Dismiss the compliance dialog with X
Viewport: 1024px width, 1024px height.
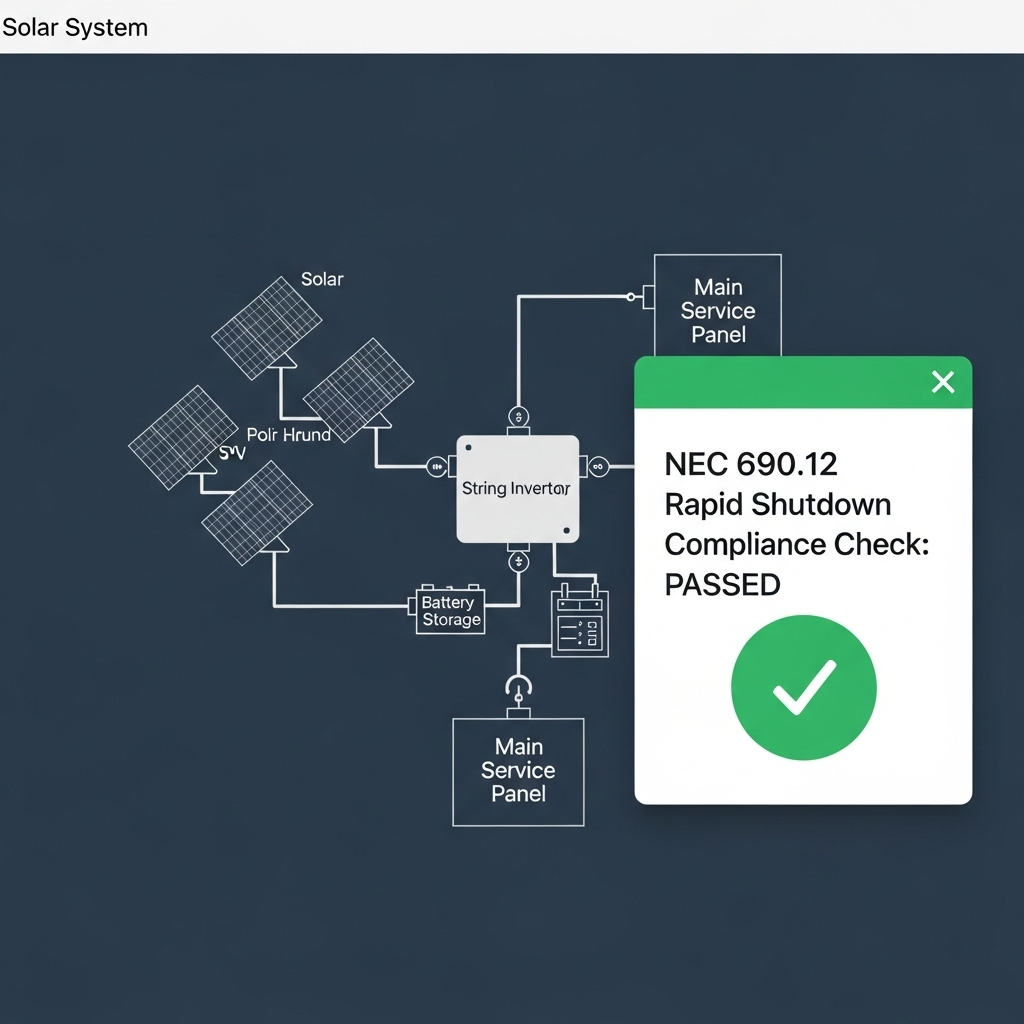click(x=941, y=381)
